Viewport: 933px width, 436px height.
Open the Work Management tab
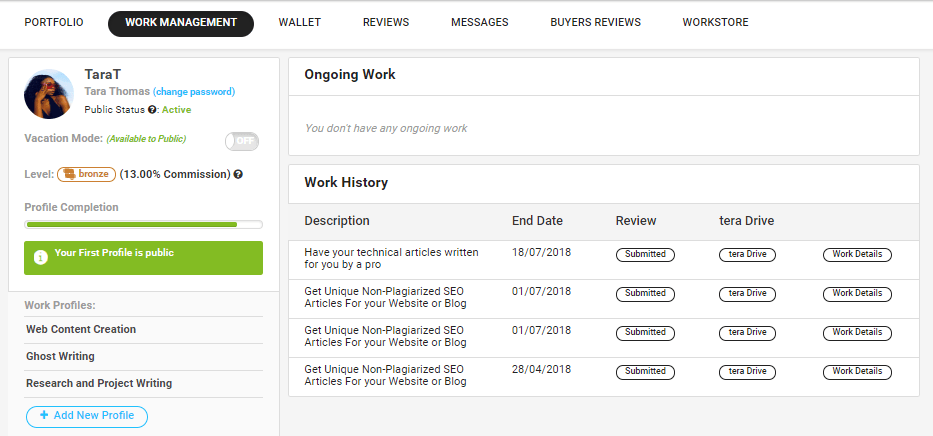point(181,22)
